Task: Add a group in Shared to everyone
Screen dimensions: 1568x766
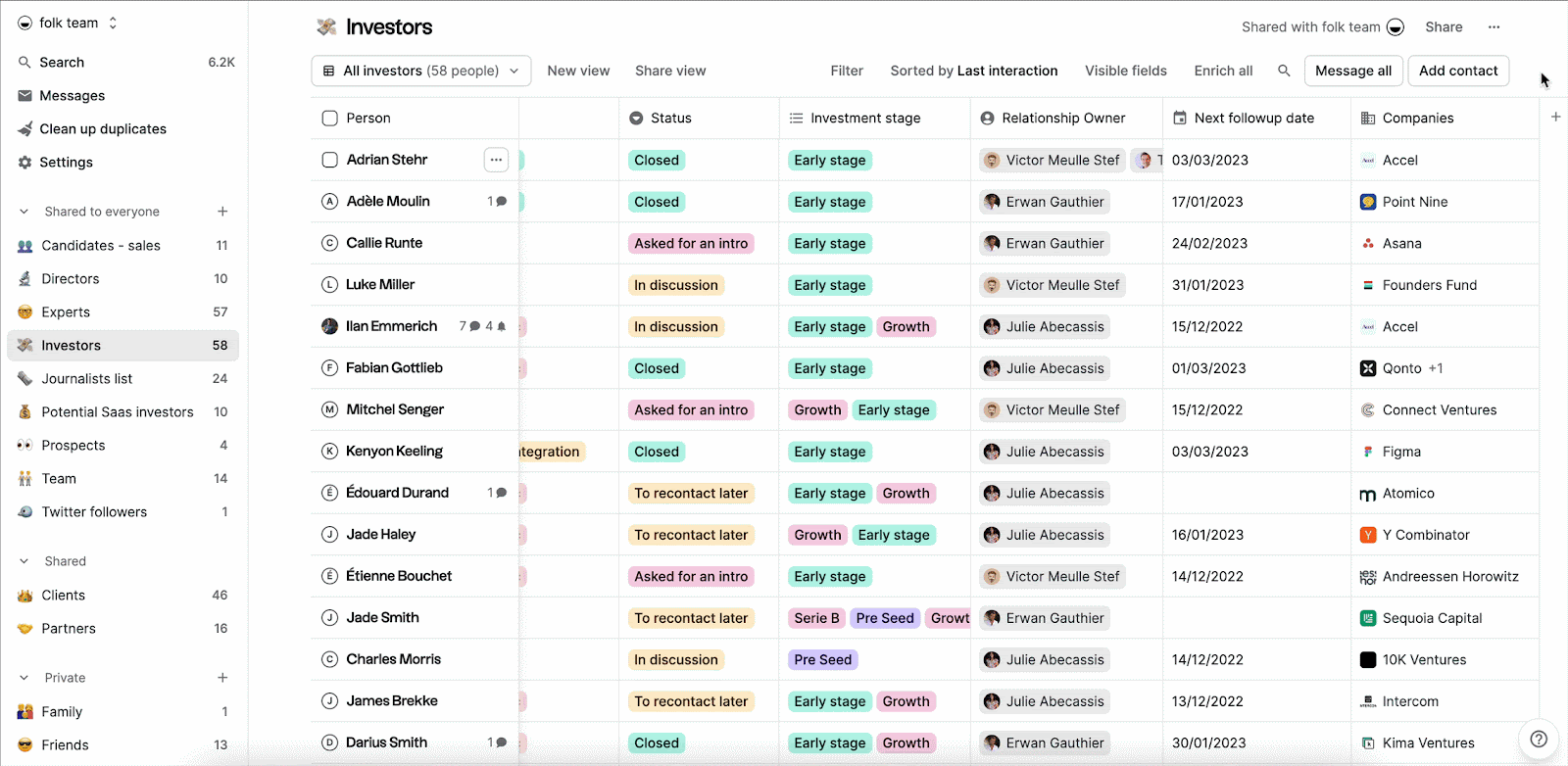Action: 222,212
